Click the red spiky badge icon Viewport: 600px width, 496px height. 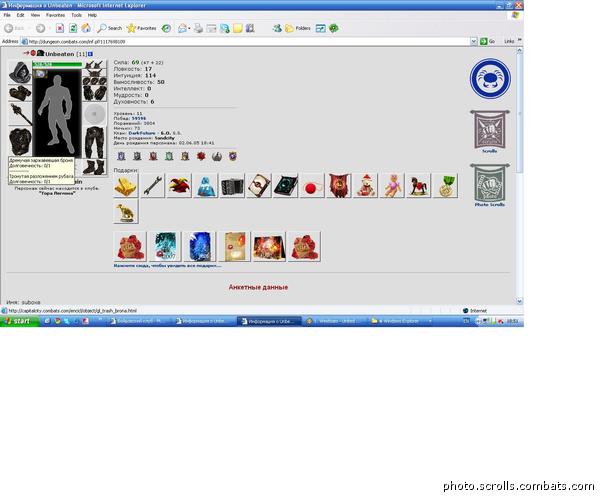click(201, 156)
